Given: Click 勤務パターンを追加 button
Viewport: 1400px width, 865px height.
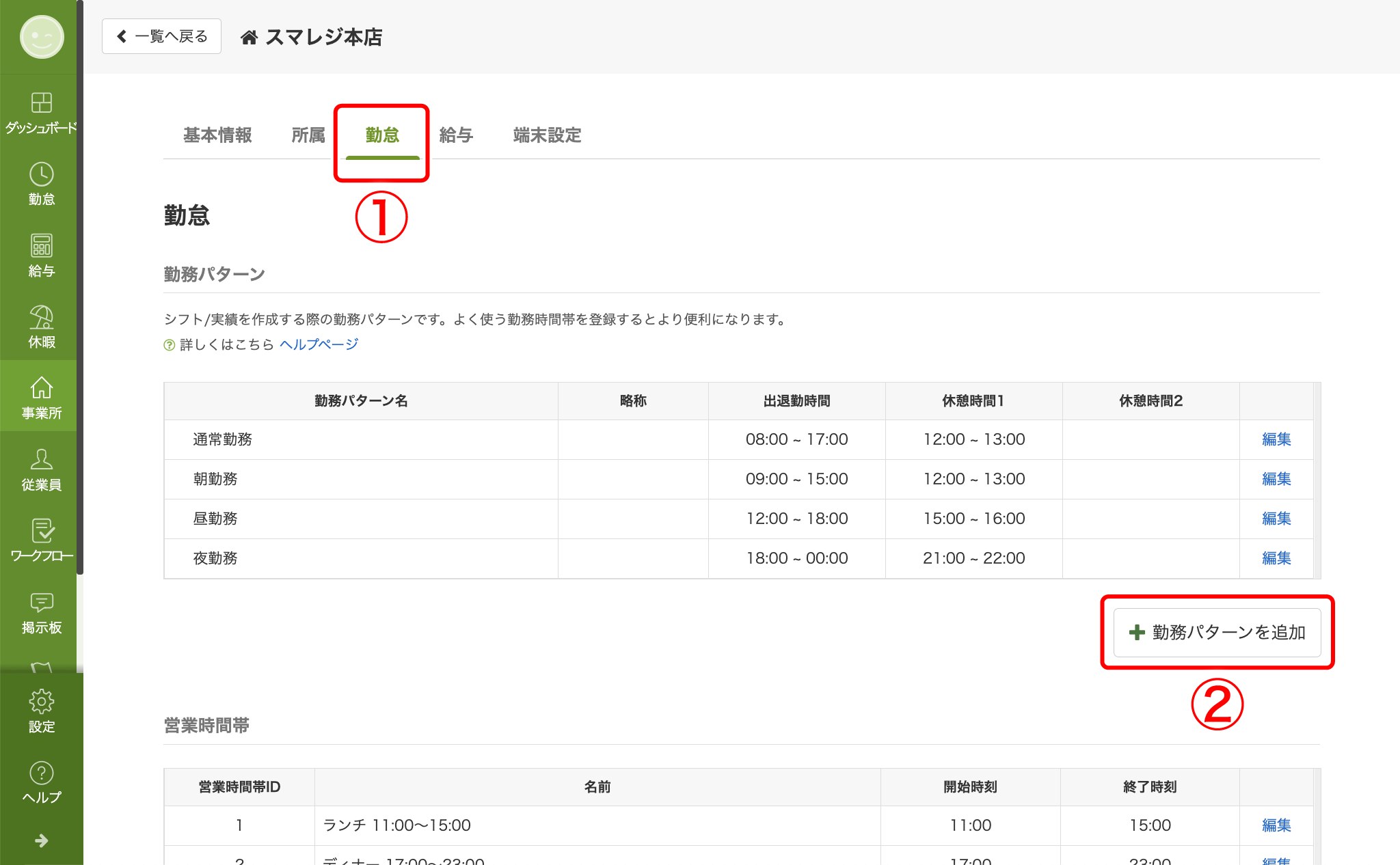Looking at the screenshot, I should click(1217, 632).
